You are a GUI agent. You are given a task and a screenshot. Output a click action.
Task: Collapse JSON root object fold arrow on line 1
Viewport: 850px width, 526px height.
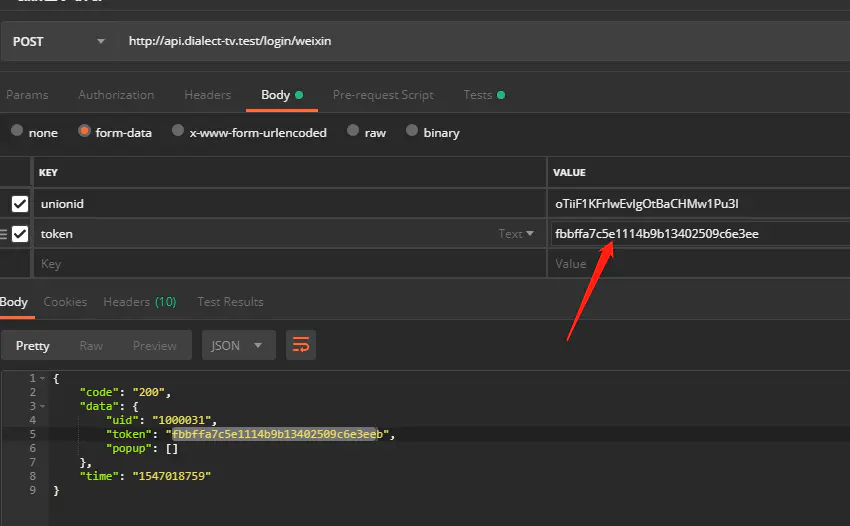(x=43, y=378)
